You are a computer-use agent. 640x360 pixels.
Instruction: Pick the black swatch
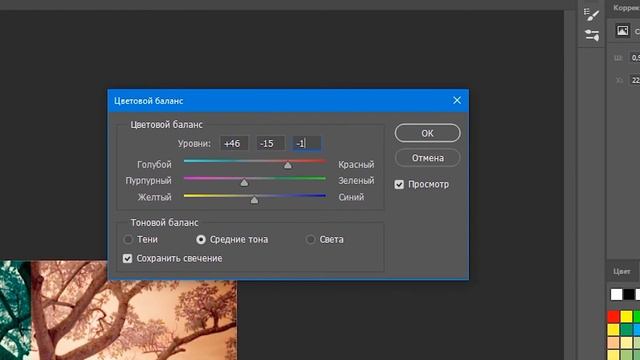click(x=629, y=294)
